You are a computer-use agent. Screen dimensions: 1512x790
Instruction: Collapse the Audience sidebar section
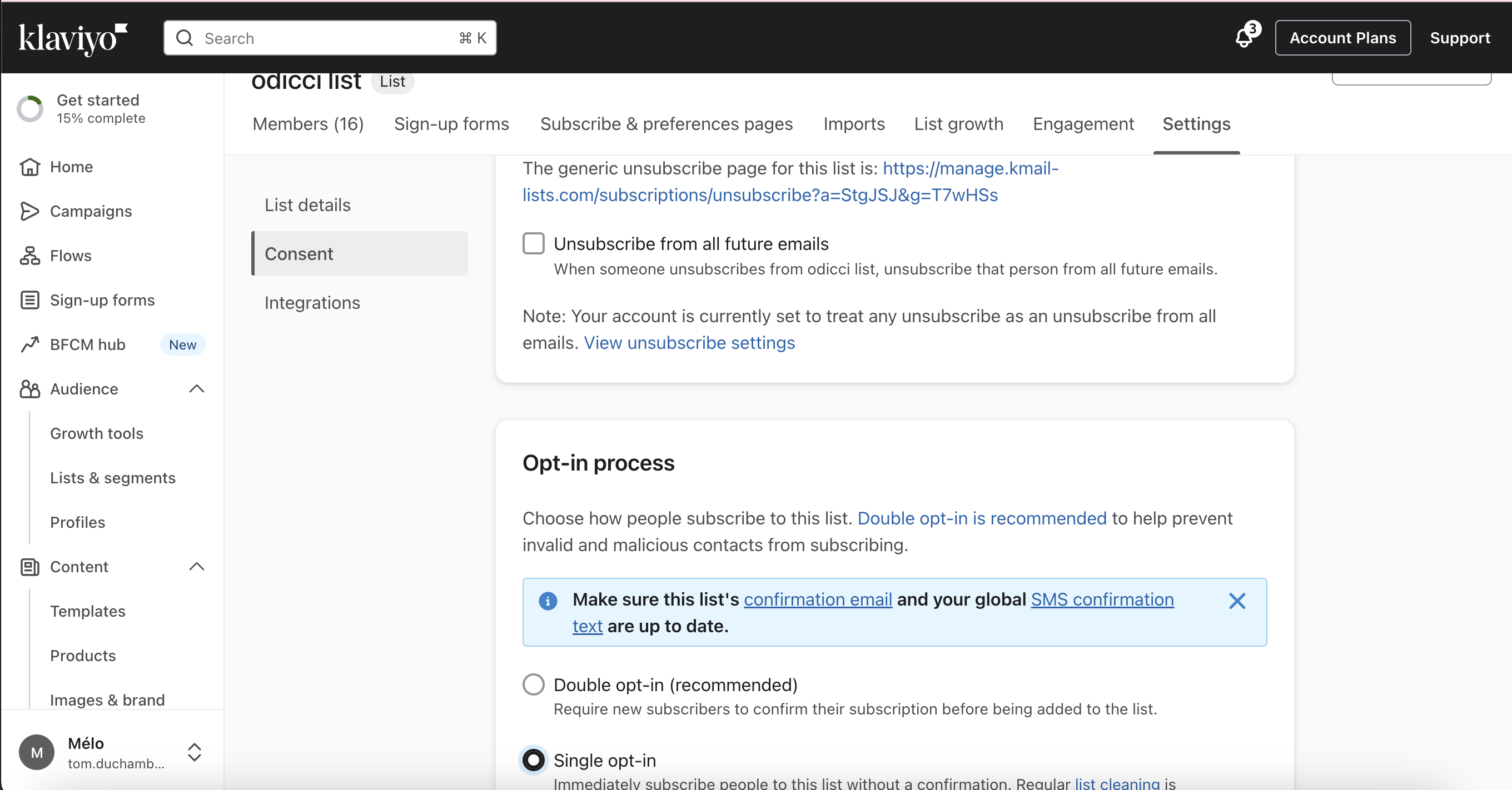[x=197, y=389]
